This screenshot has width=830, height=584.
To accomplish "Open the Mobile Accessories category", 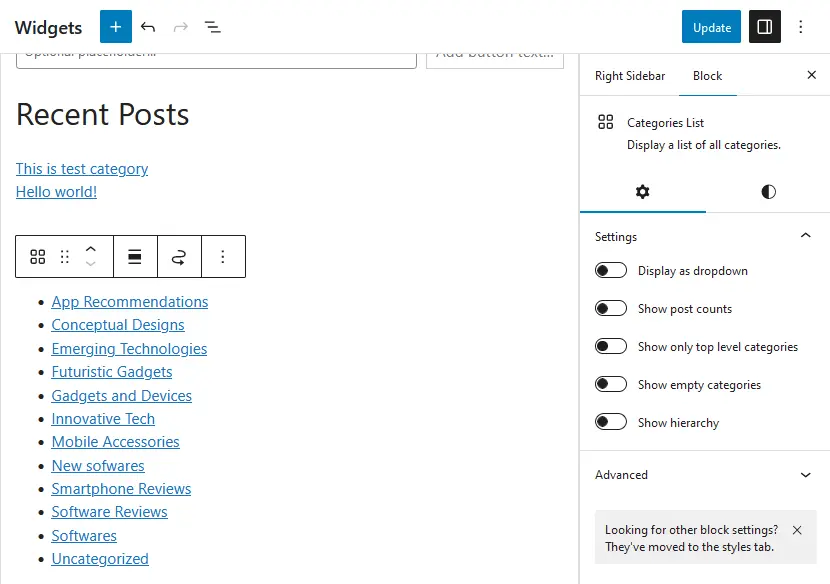I will point(115,442).
